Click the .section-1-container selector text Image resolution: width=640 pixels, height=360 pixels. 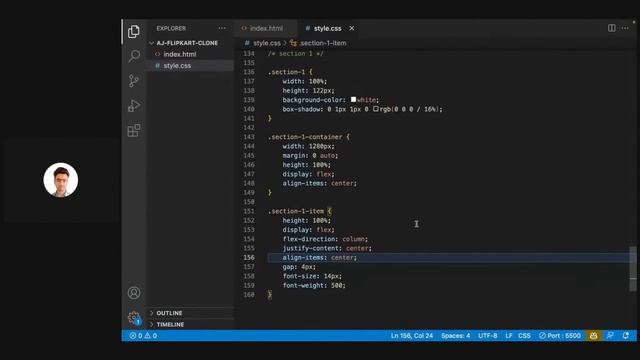(x=305, y=137)
